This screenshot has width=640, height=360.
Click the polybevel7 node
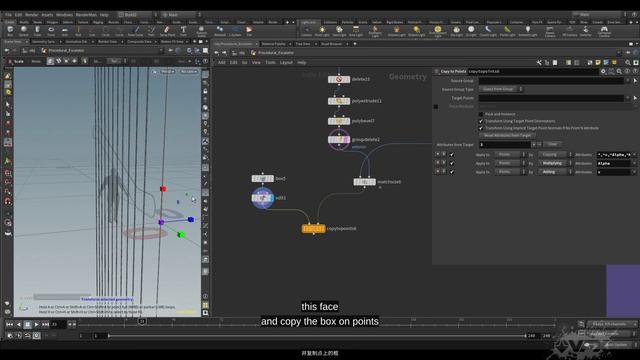(339, 121)
